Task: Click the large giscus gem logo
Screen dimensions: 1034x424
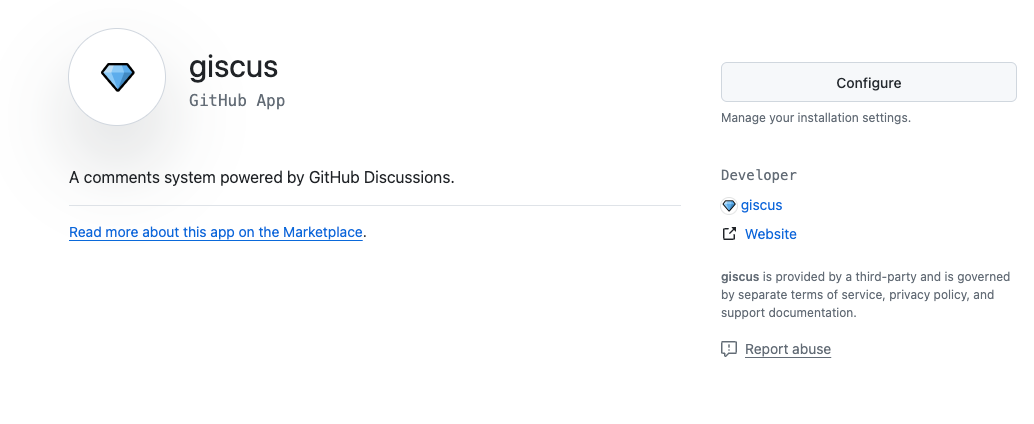Action: click(117, 77)
